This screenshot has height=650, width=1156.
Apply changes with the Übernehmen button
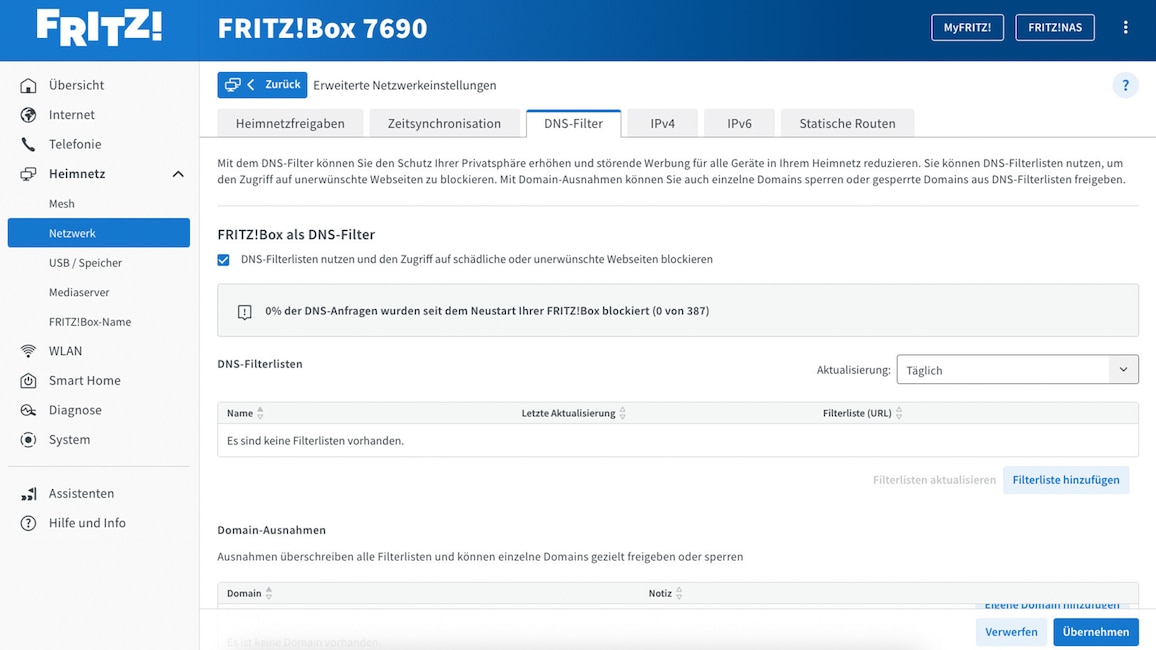pos(1096,632)
